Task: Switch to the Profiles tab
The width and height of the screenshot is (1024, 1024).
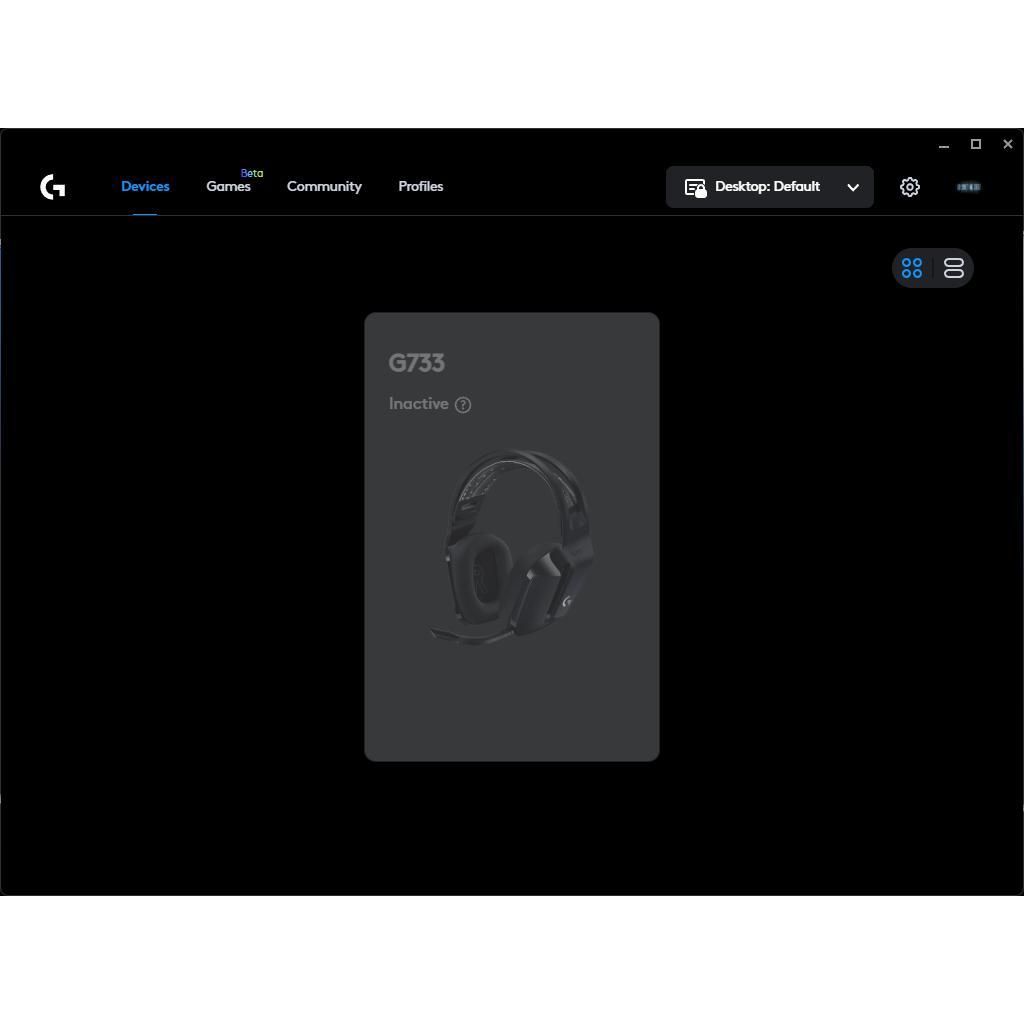Action: [421, 186]
